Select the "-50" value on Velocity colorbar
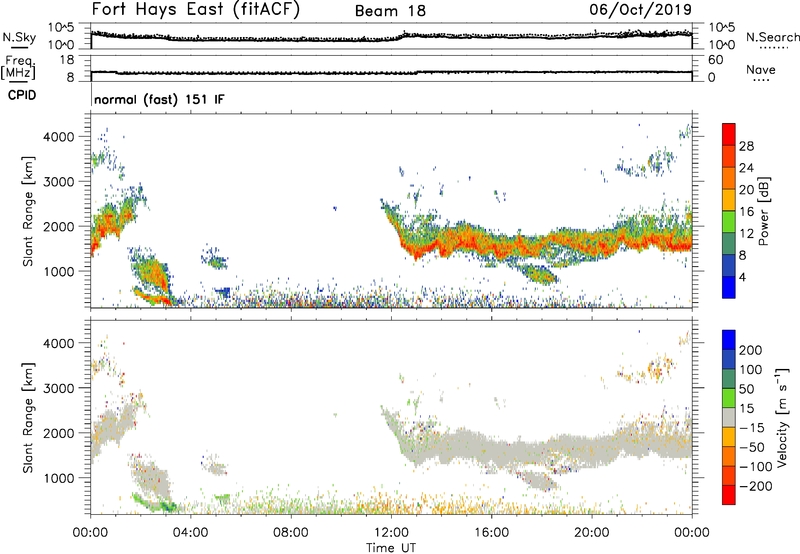Viewport: 800px width, 554px height. (752, 447)
